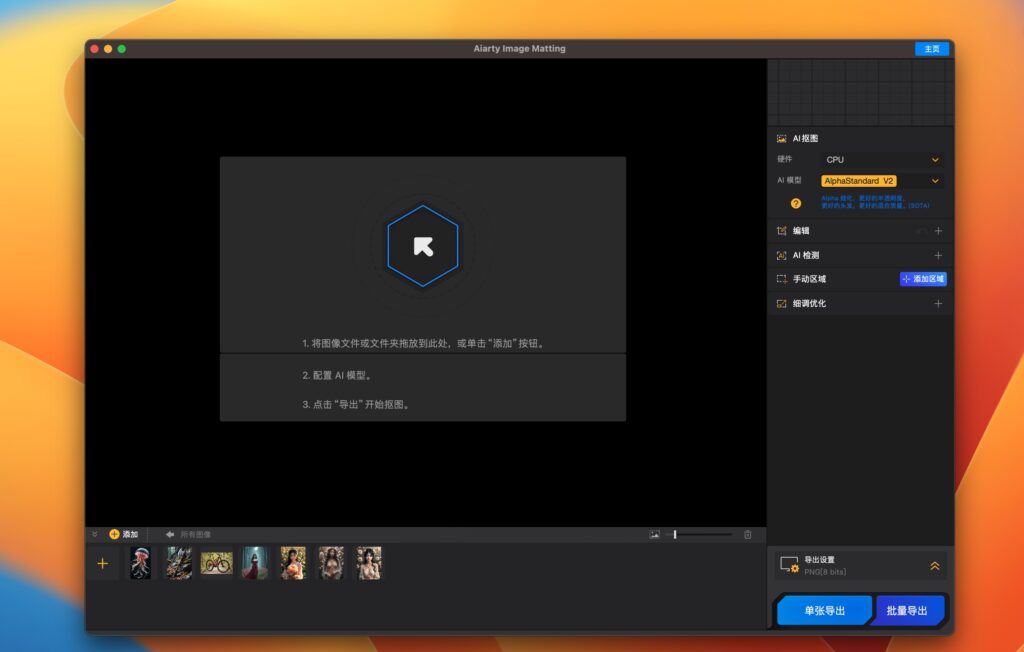
Task: Adjust the thumbnail size slider
Action: 676,534
